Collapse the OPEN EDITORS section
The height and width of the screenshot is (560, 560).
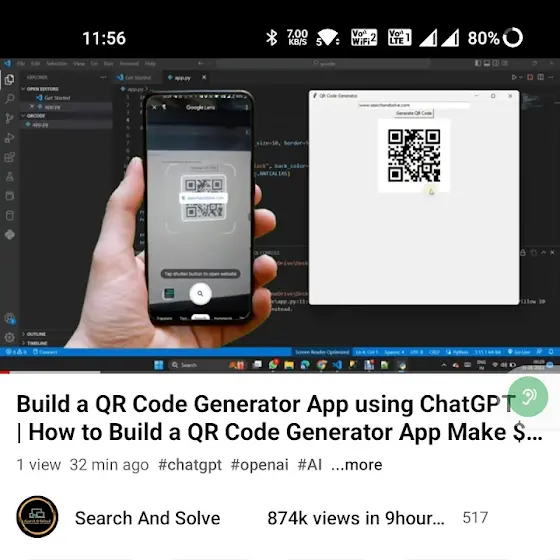pyautogui.click(x=40, y=89)
